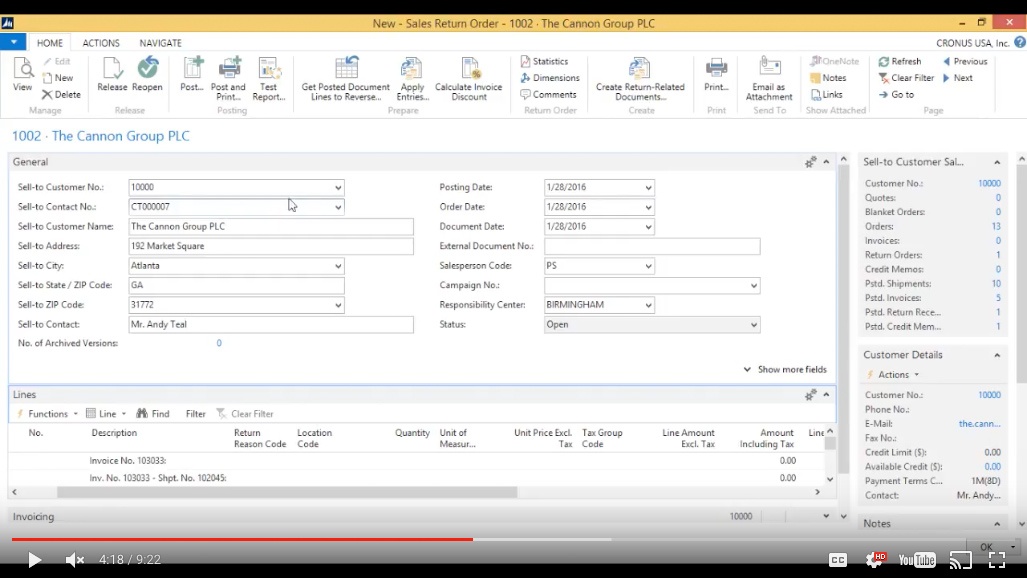
Task: Open the Functions menu in Lines
Action: [48, 414]
